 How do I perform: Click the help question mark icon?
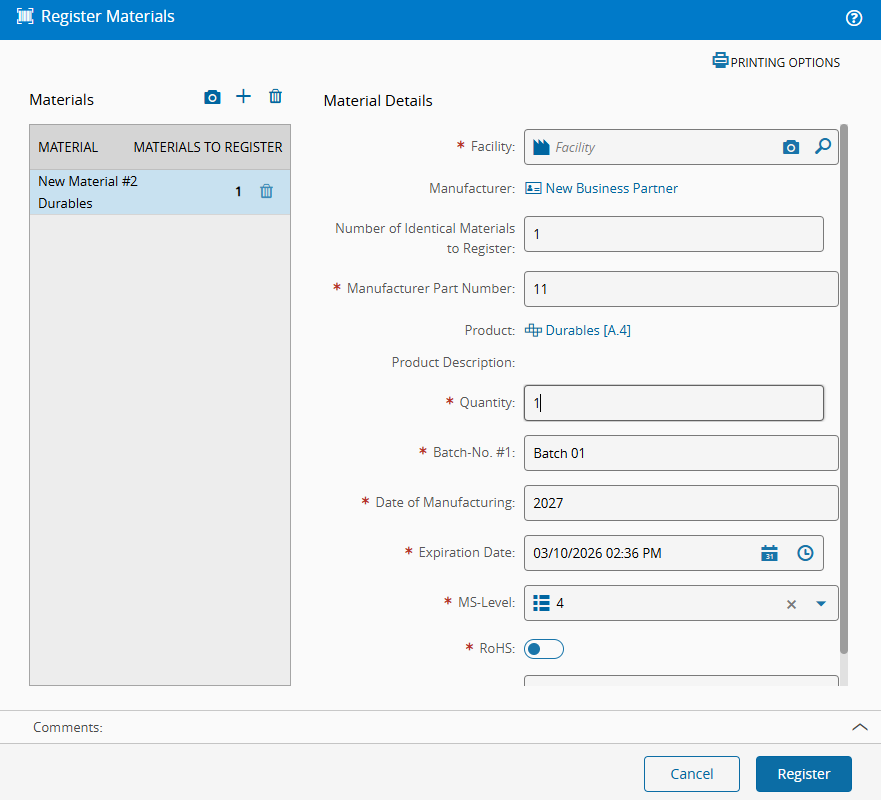854,17
